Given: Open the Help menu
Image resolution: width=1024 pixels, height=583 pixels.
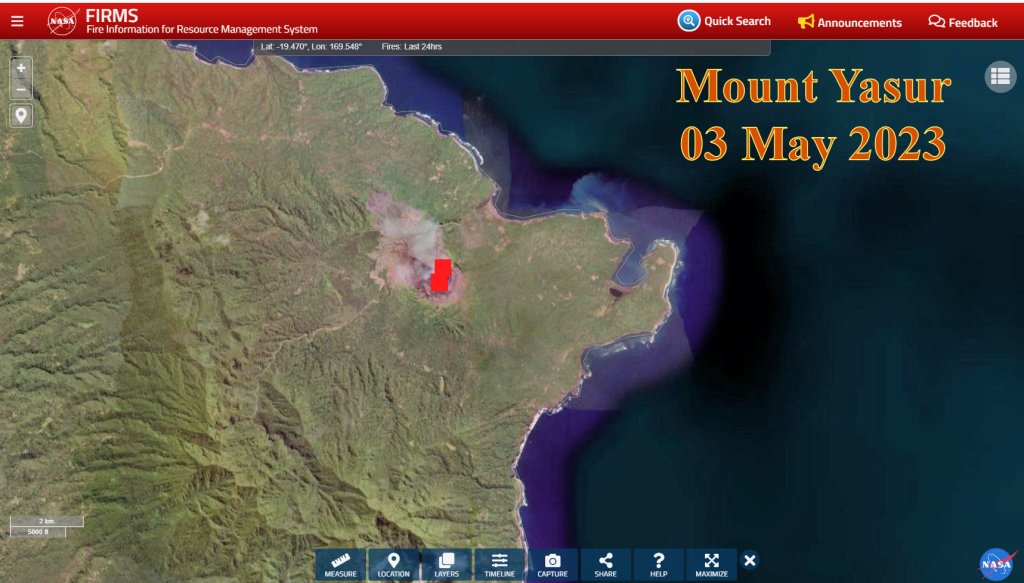Looking at the screenshot, I should pos(658,564).
